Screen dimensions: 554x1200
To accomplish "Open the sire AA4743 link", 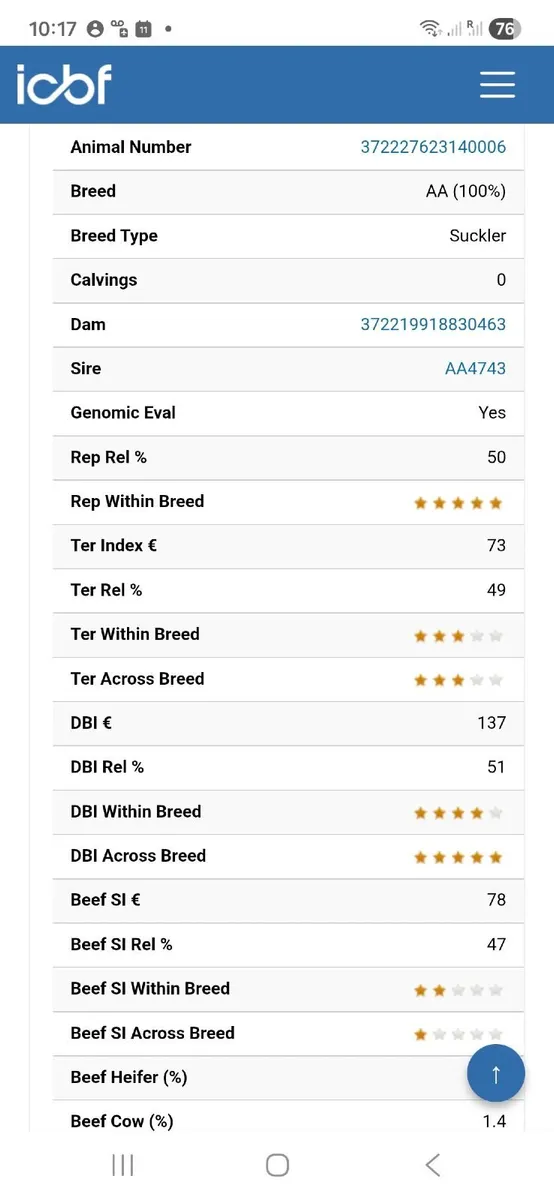I will pos(475,368).
